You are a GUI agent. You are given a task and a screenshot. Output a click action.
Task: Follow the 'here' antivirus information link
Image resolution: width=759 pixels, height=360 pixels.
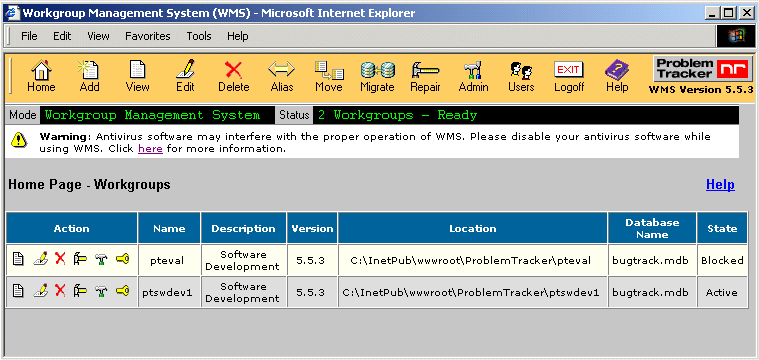(x=150, y=149)
